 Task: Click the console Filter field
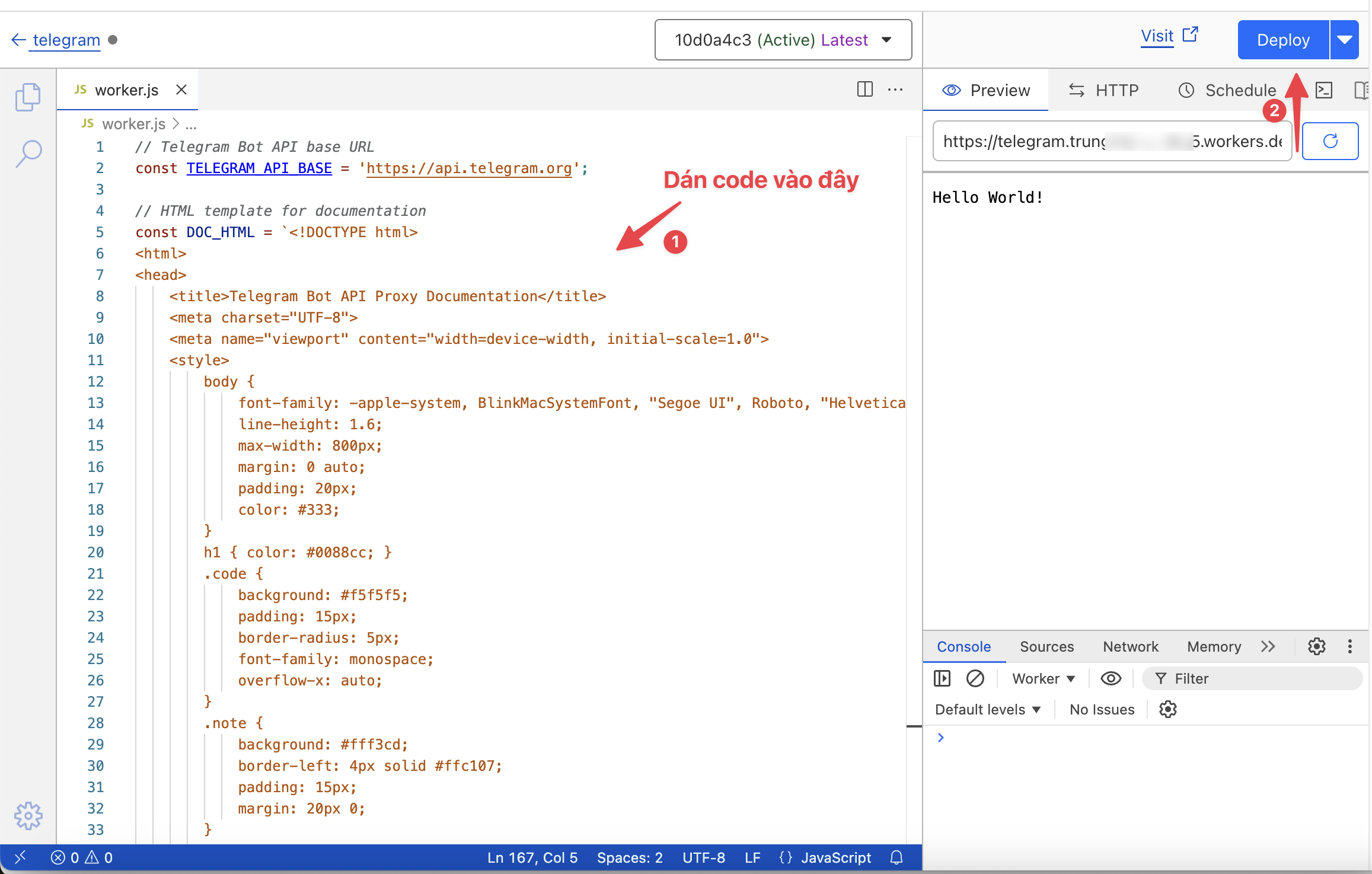click(1252, 678)
